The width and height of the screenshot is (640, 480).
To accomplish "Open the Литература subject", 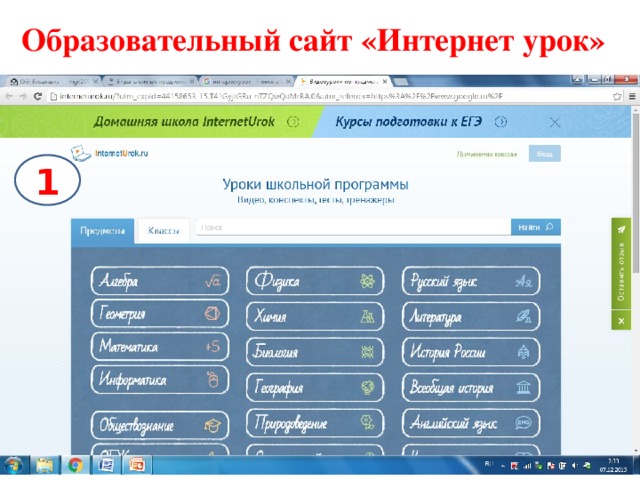I will coord(471,316).
